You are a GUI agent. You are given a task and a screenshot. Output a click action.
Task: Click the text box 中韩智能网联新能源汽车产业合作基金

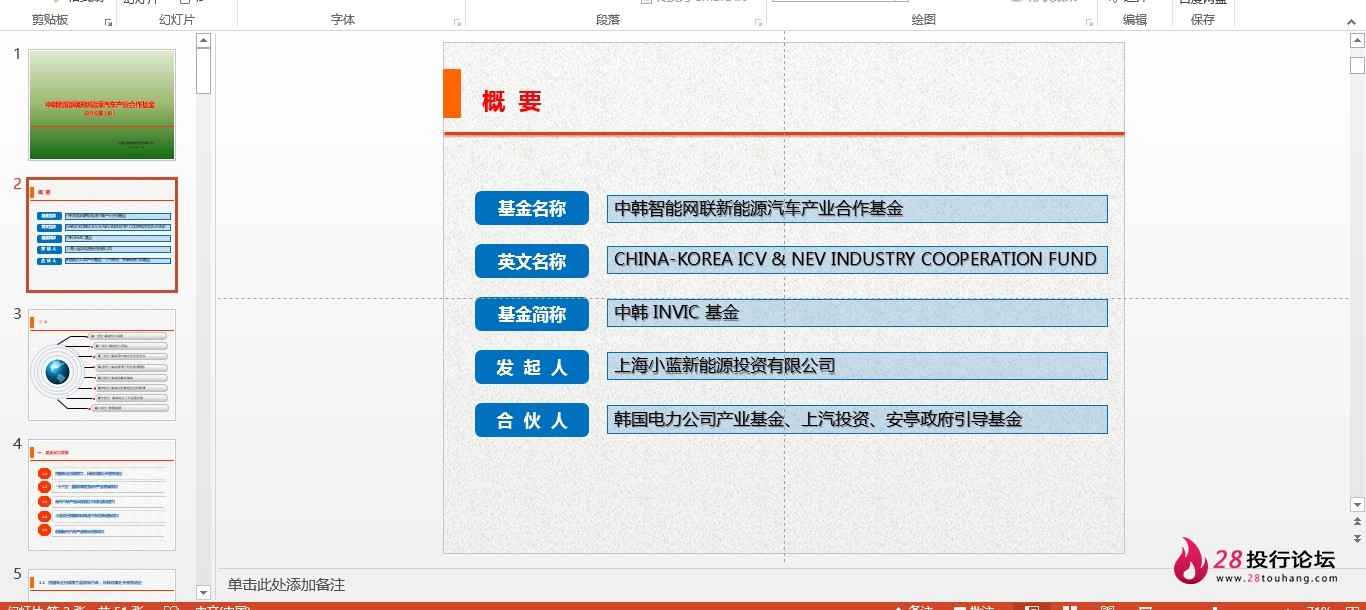[857, 209]
